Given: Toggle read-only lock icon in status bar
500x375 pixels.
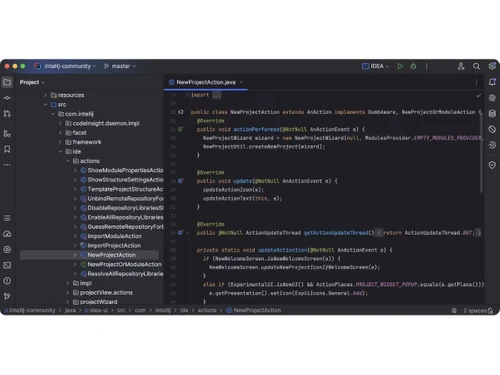Looking at the screenshot, I should [491, 311].
